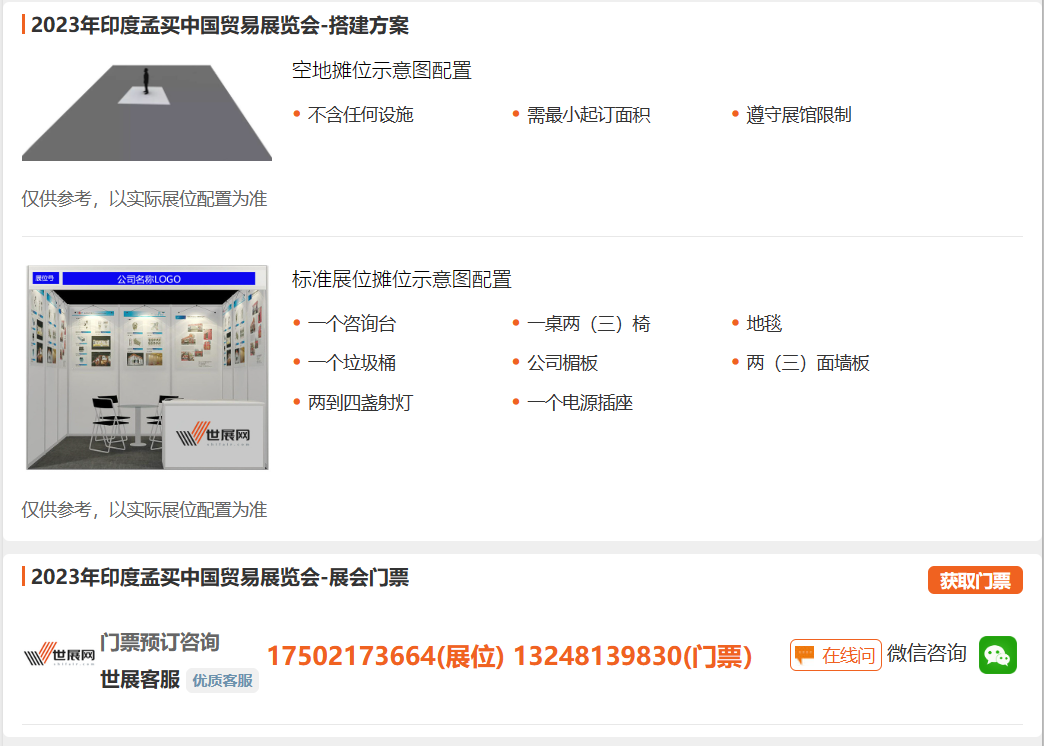1044x746 pixels.
Task: Open the 在线问 online consultation button
Action: point(836,655)
